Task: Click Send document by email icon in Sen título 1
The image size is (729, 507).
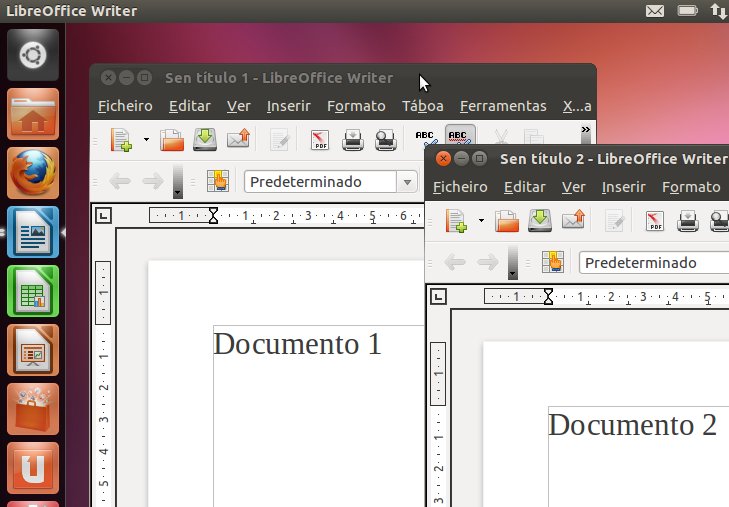Action: pos(239,138)
